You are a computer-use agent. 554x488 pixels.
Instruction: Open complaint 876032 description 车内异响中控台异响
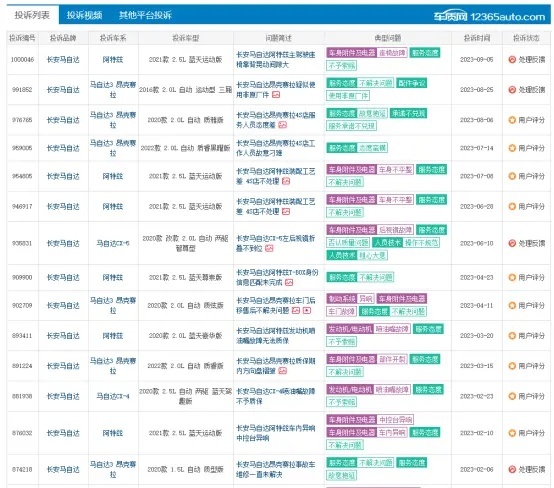pyautogui.click(x=276, y=433)
